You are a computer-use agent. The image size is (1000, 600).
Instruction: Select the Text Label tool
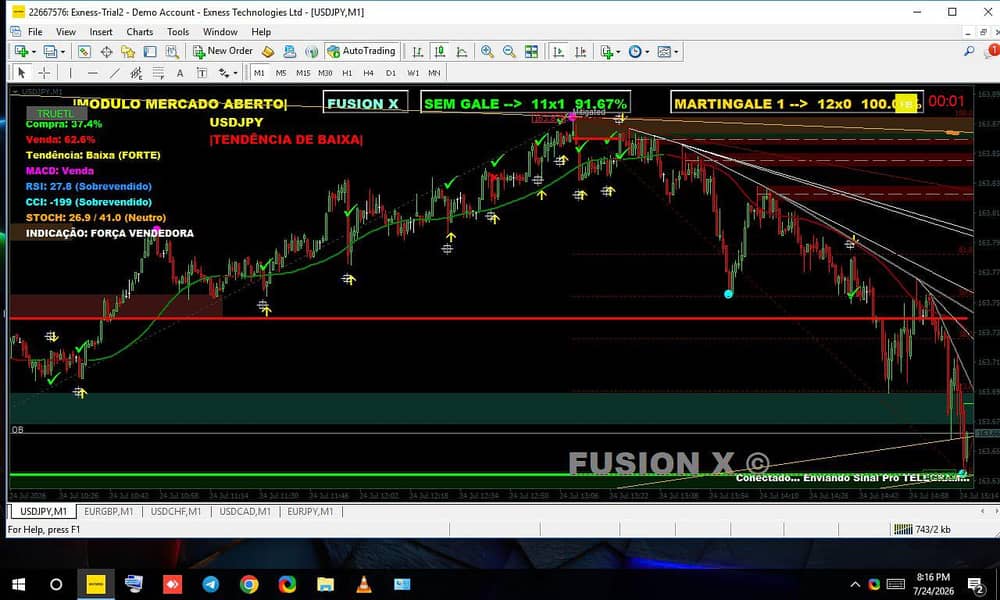(202, 73)
